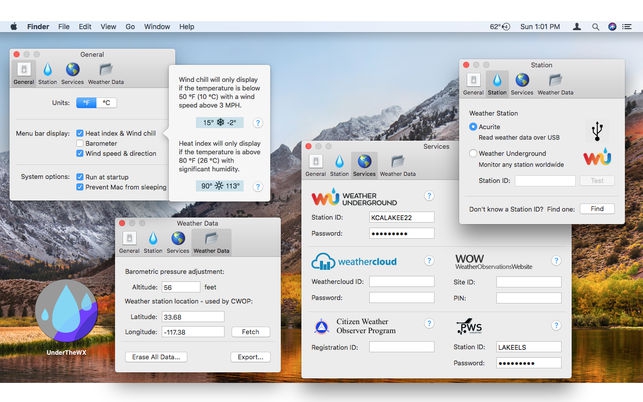The width and height of the screenshot is (643, 402).
Task: Enable the Barometer checkbox
Action: [x=80, y=144]
